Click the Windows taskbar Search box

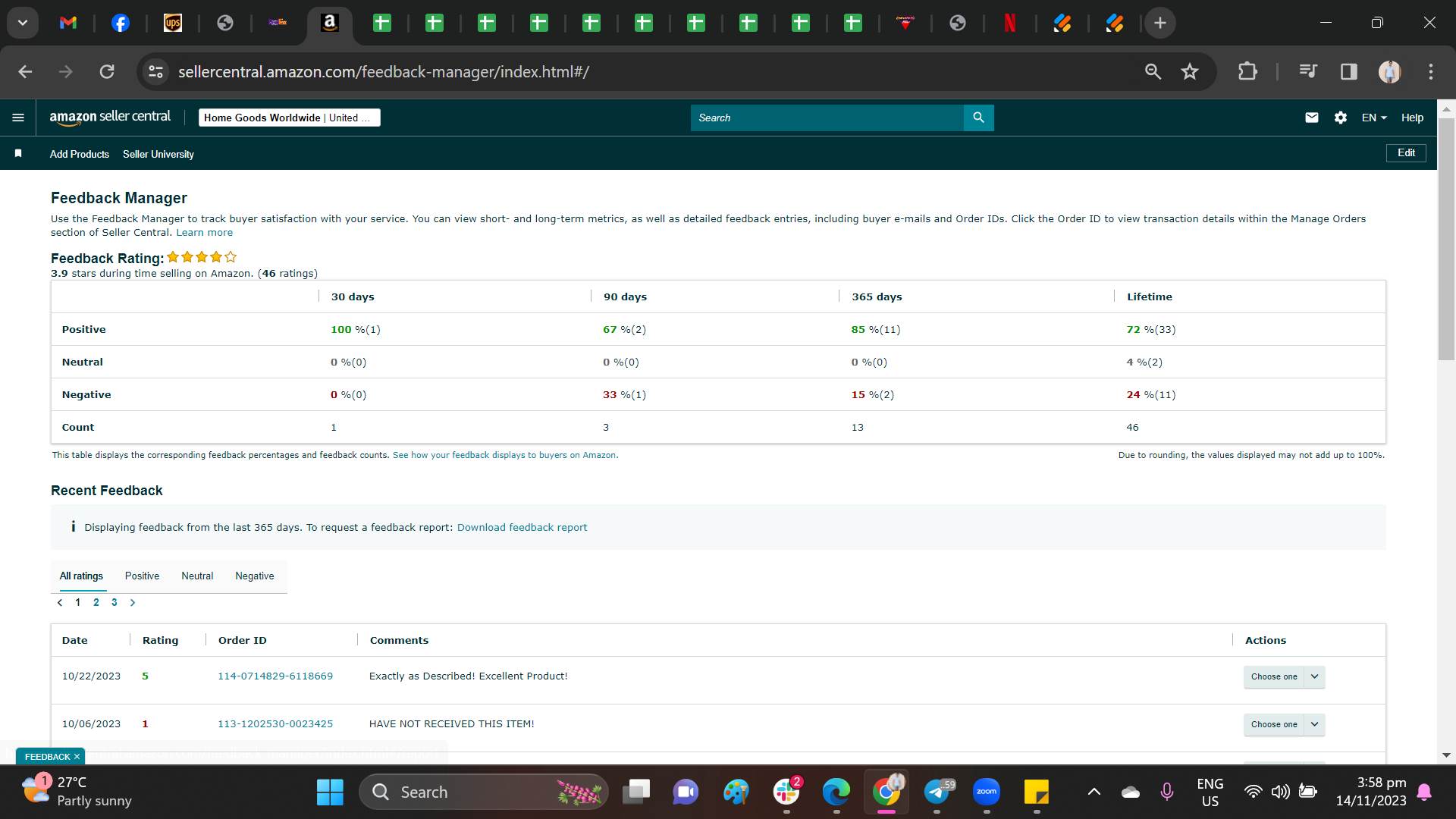tap(484, 792)
